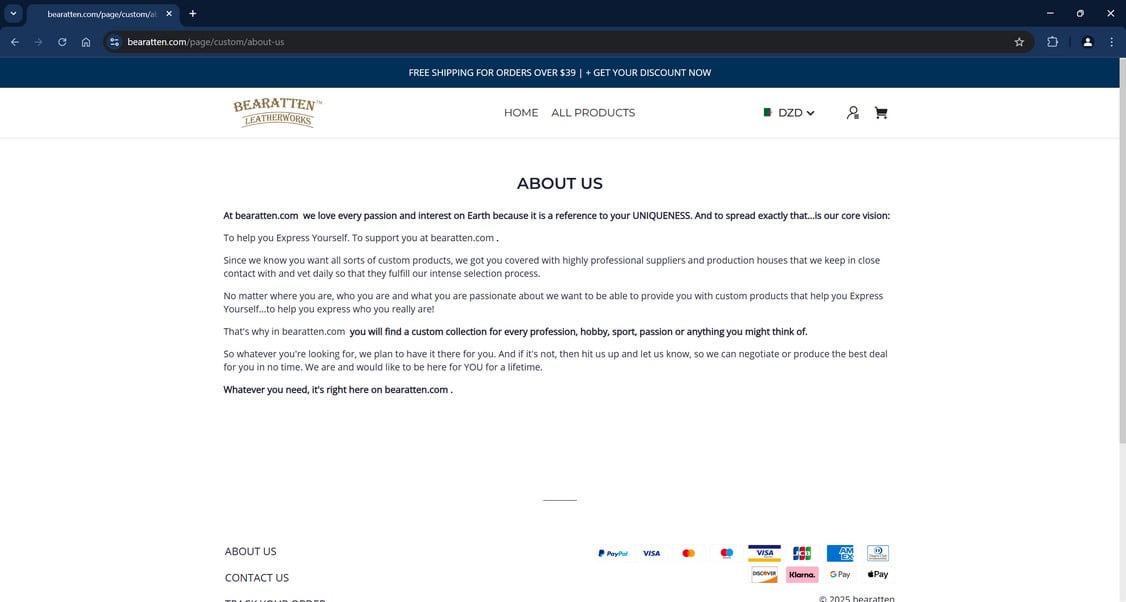The image size is (1126, 602).
Task: Click the Visa Electron payment icon
Action: tap(764, 553)
